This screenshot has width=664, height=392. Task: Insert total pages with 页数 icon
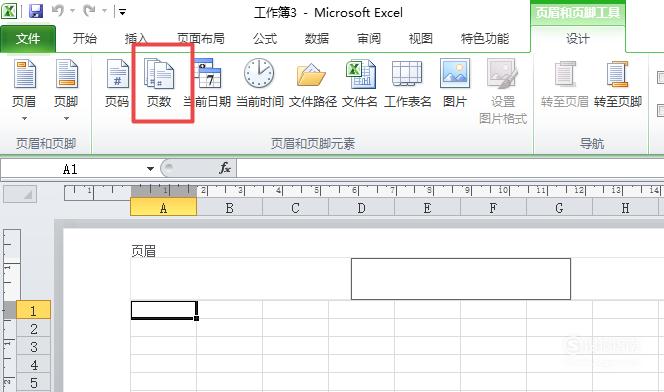[159, 84]
